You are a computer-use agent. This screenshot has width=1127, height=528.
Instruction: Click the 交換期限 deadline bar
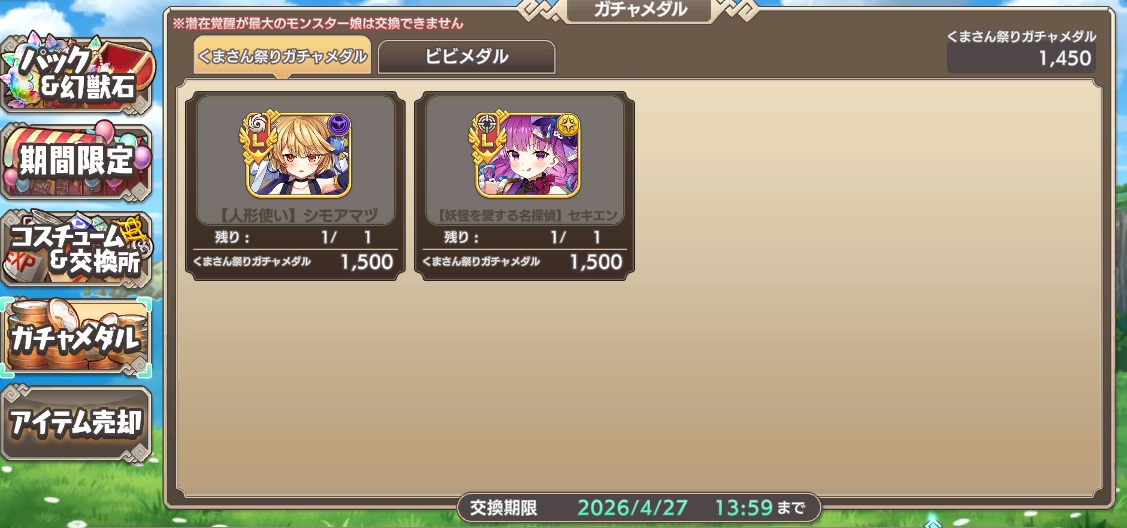pyautogui.click(x=639, y=508)
